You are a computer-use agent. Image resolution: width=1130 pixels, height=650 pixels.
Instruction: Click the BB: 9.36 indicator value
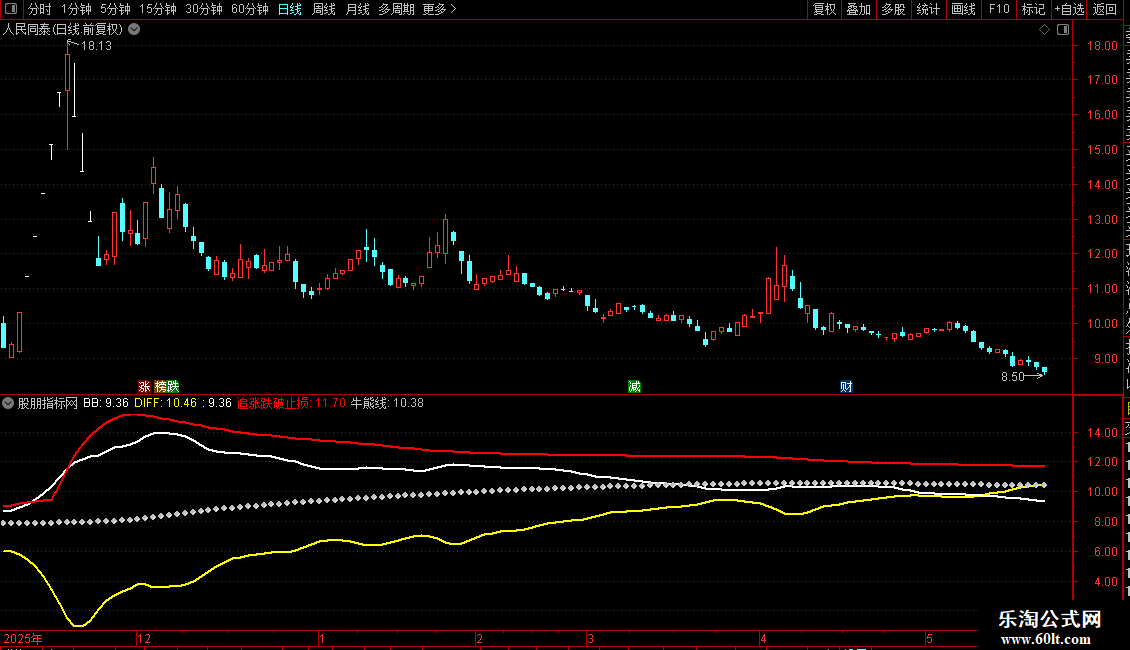click(x=106, y=403)
